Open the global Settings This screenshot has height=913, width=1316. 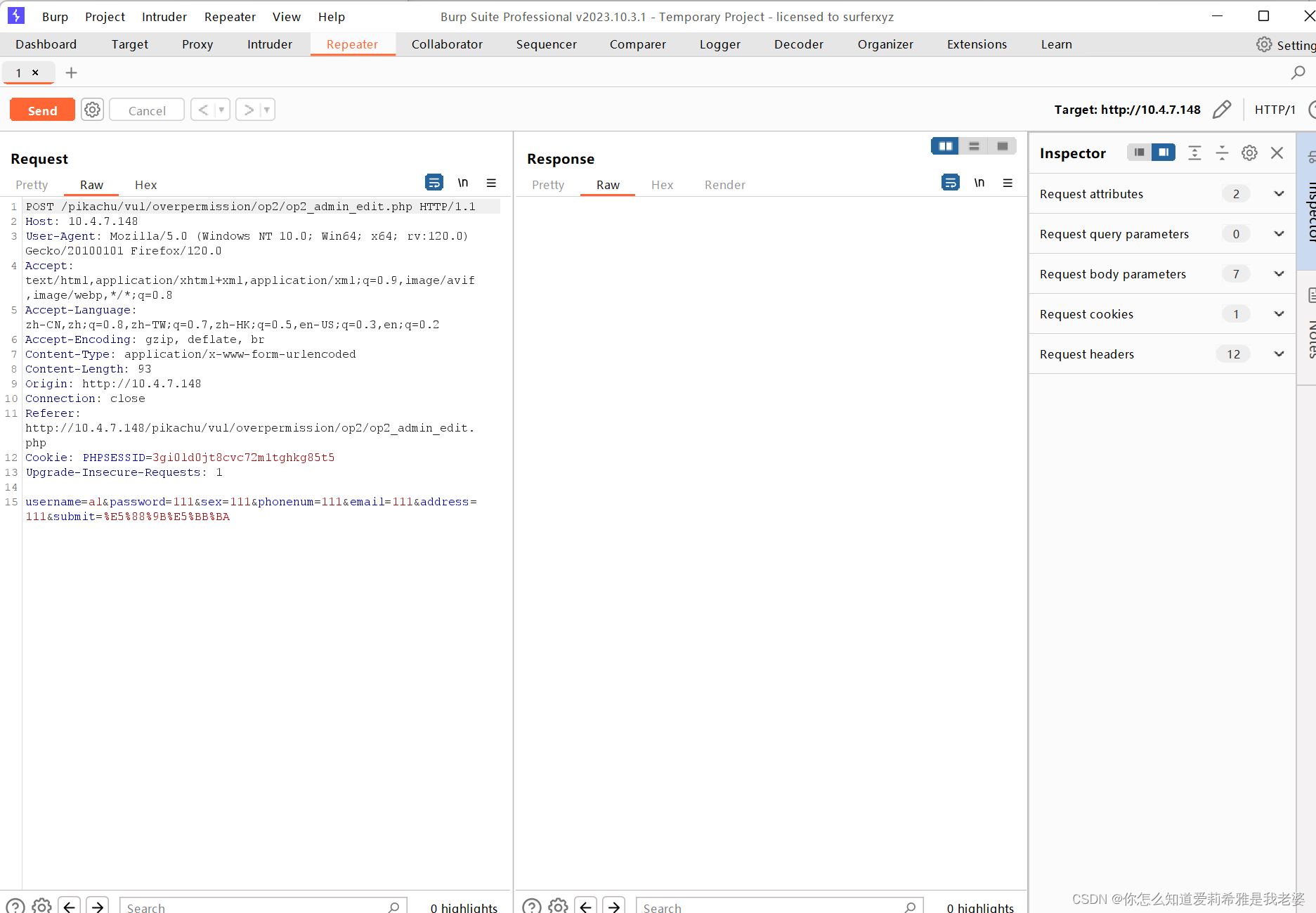1286,45
